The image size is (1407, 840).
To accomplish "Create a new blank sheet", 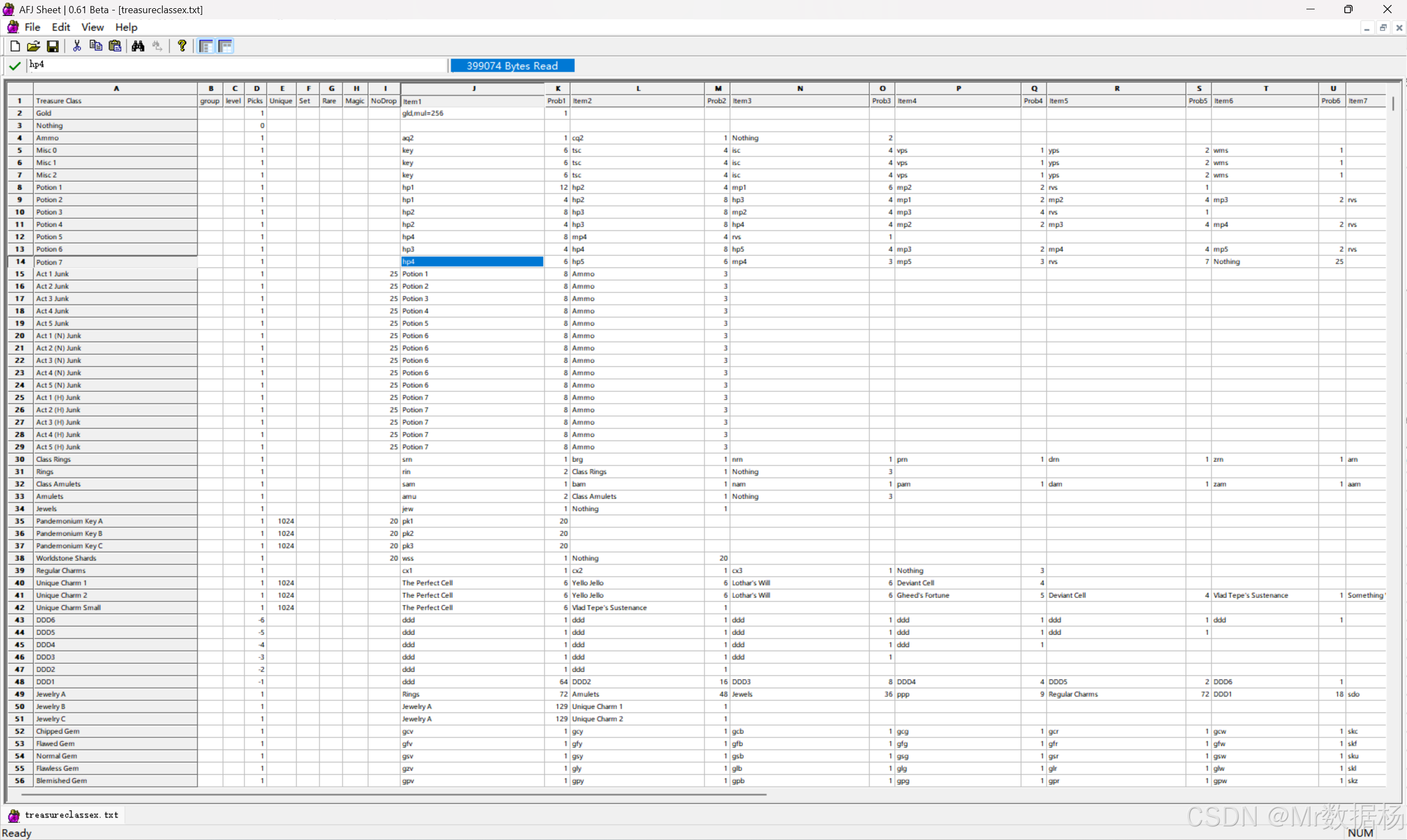I will point(15,46).
